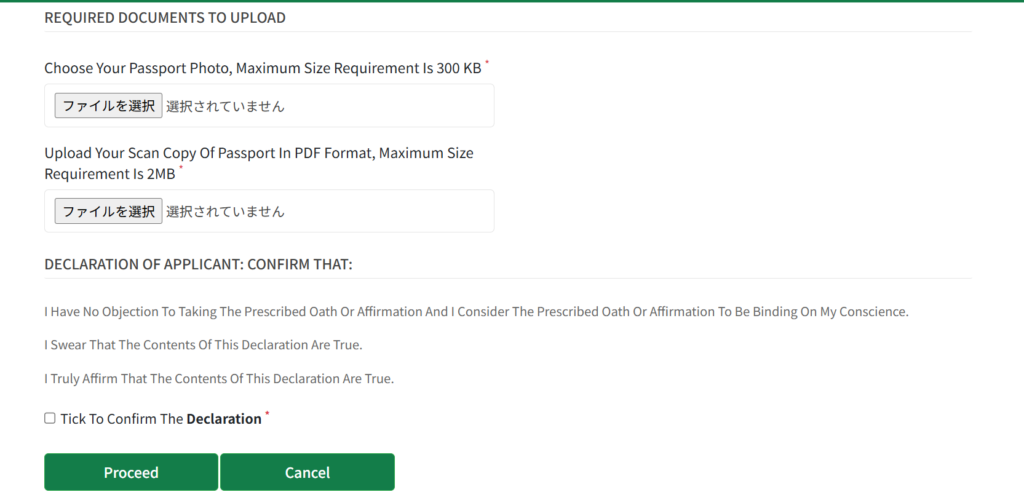Click empty area inside the passport photo upload field

tap(400, 106)
